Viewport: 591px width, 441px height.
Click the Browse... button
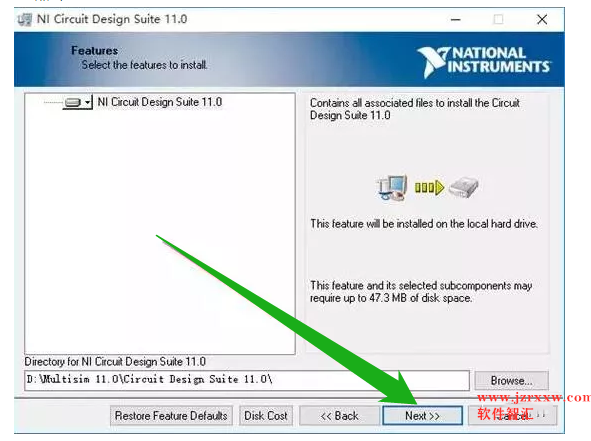[x=511, y=380]
